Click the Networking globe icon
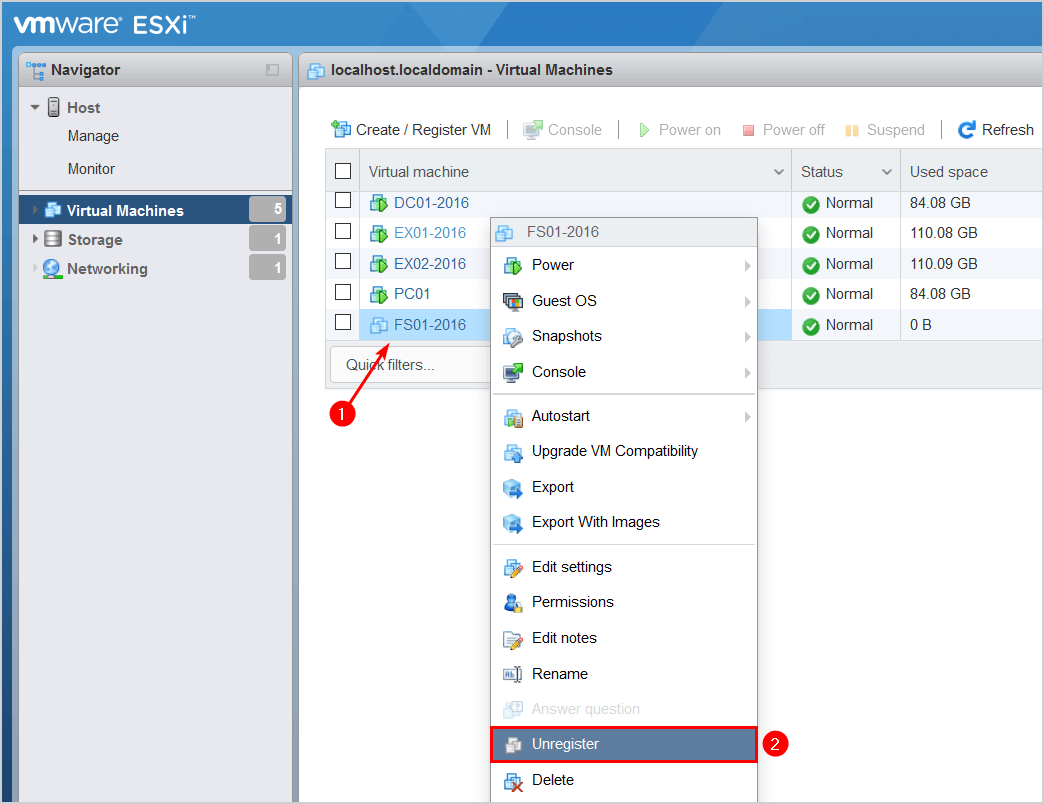Image resolution: width=1044 pixels, height=804 pixels. 52,269
